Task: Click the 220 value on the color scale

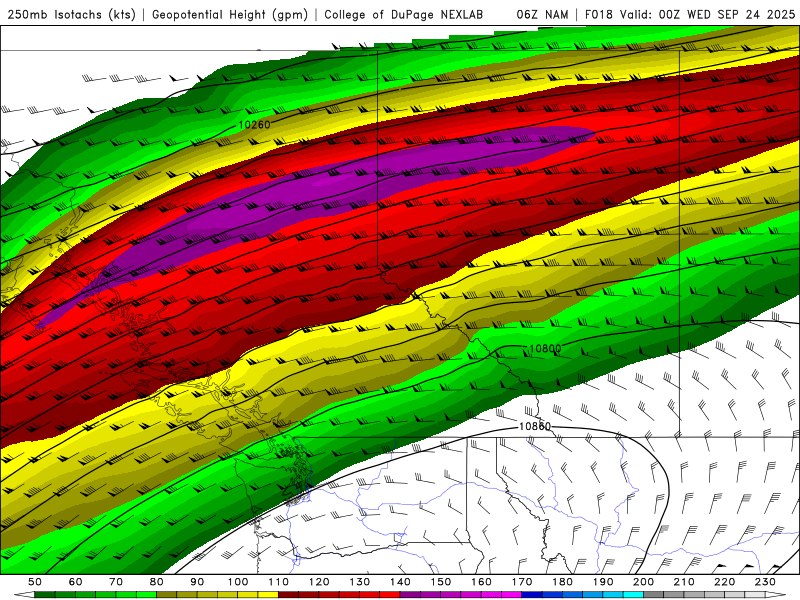Action: point(724,582)
